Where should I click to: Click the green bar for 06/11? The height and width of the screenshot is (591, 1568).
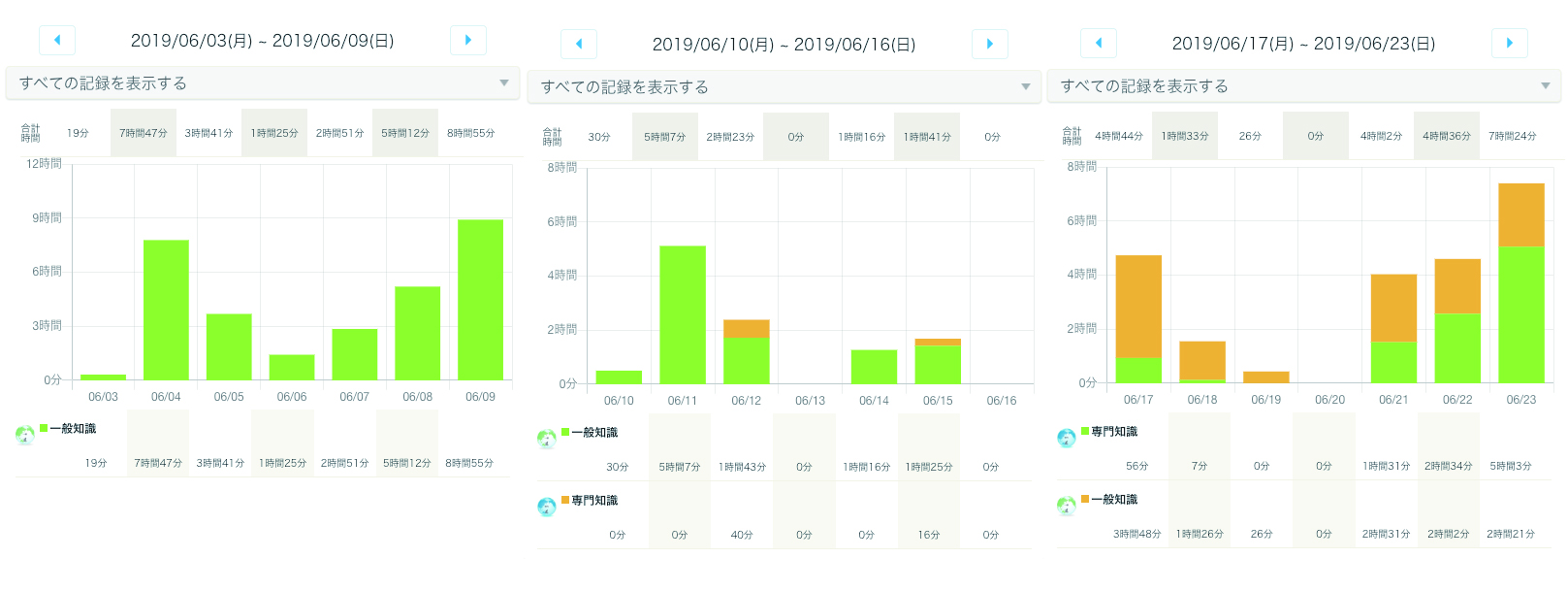coord(683,314)
